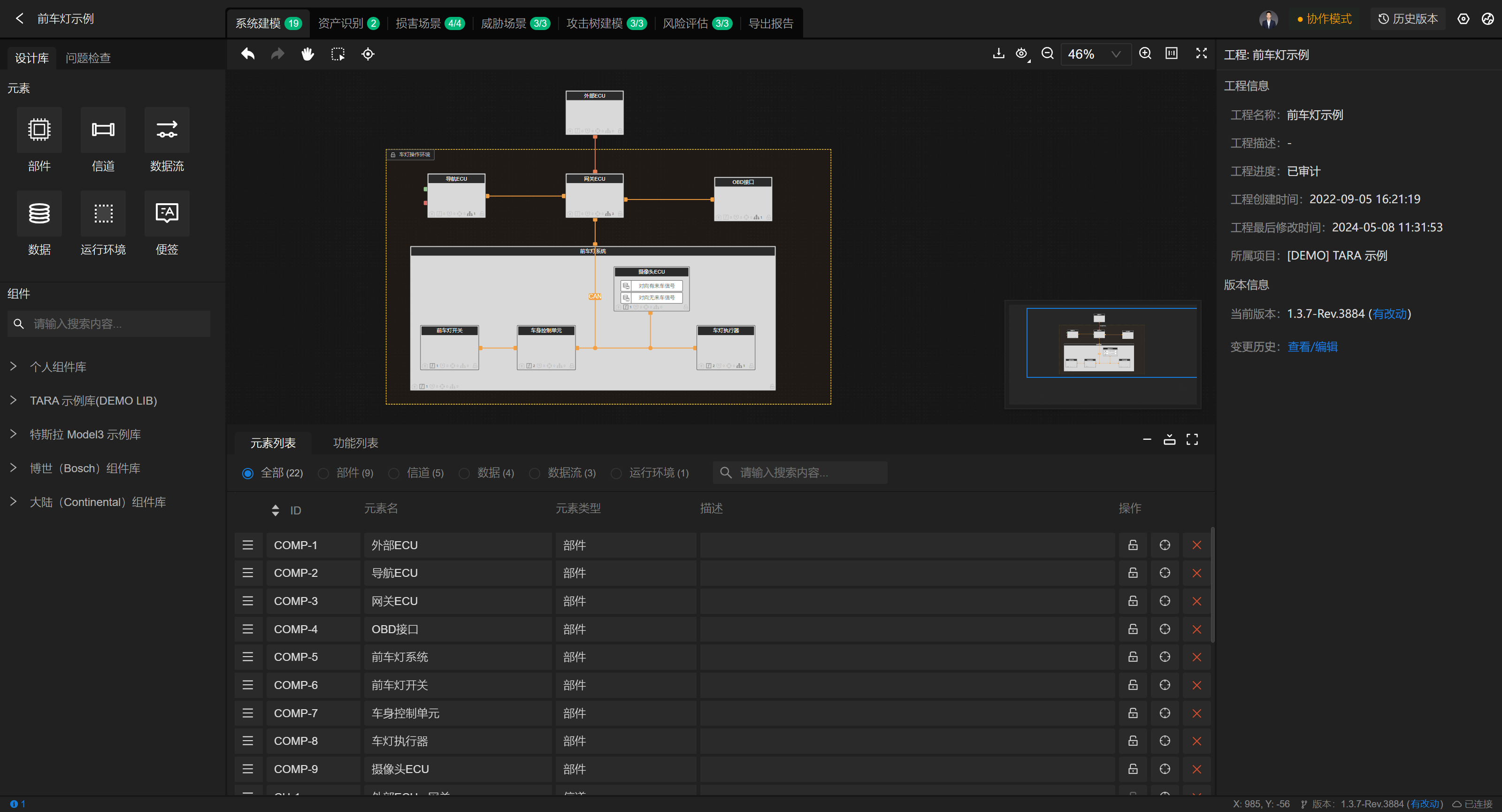Select the 全部 (22) radio filter
This screenshot has width=1502, height=812.
point(247,473)
